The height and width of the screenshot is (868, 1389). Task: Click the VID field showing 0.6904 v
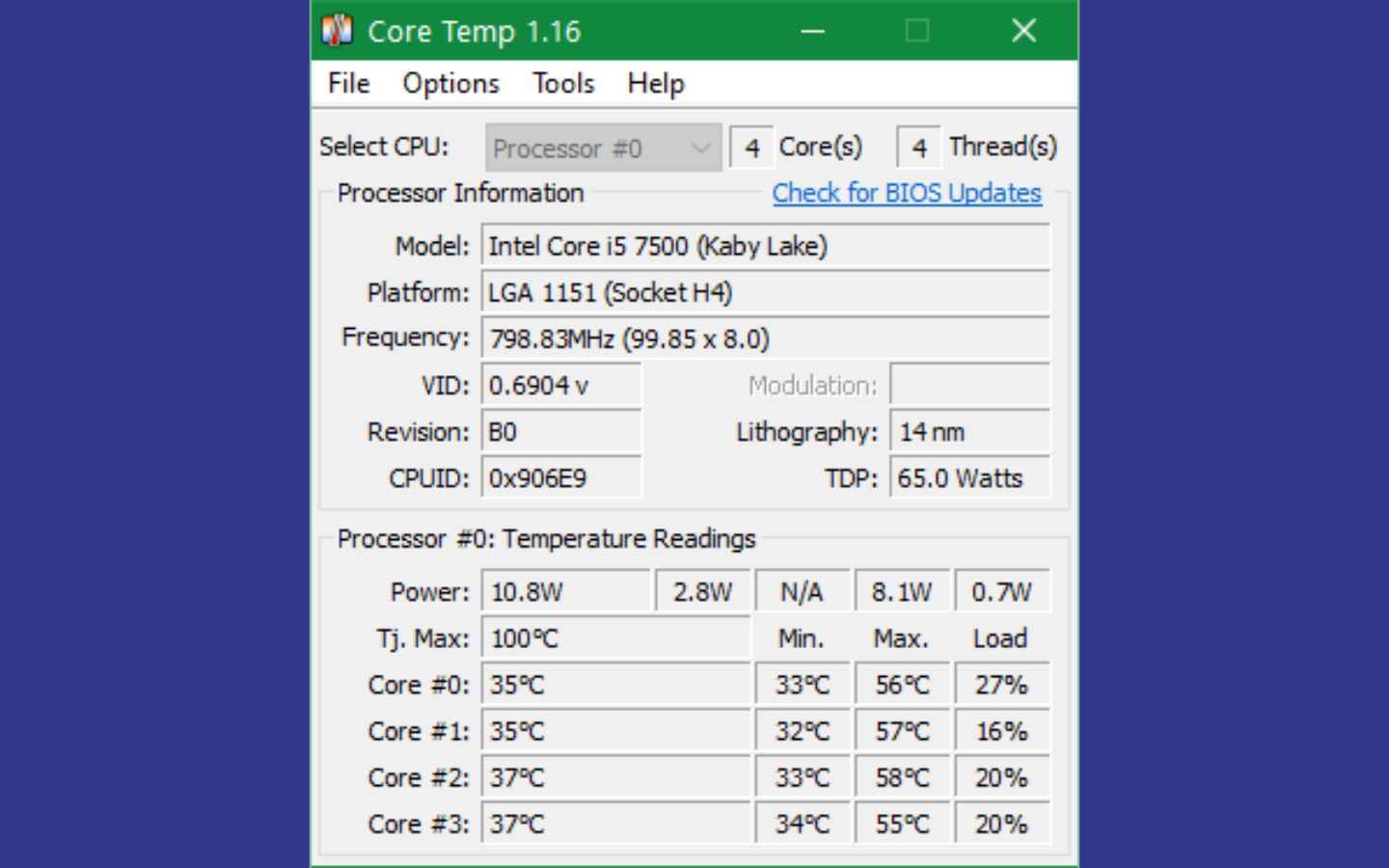(x=560, y=386)
